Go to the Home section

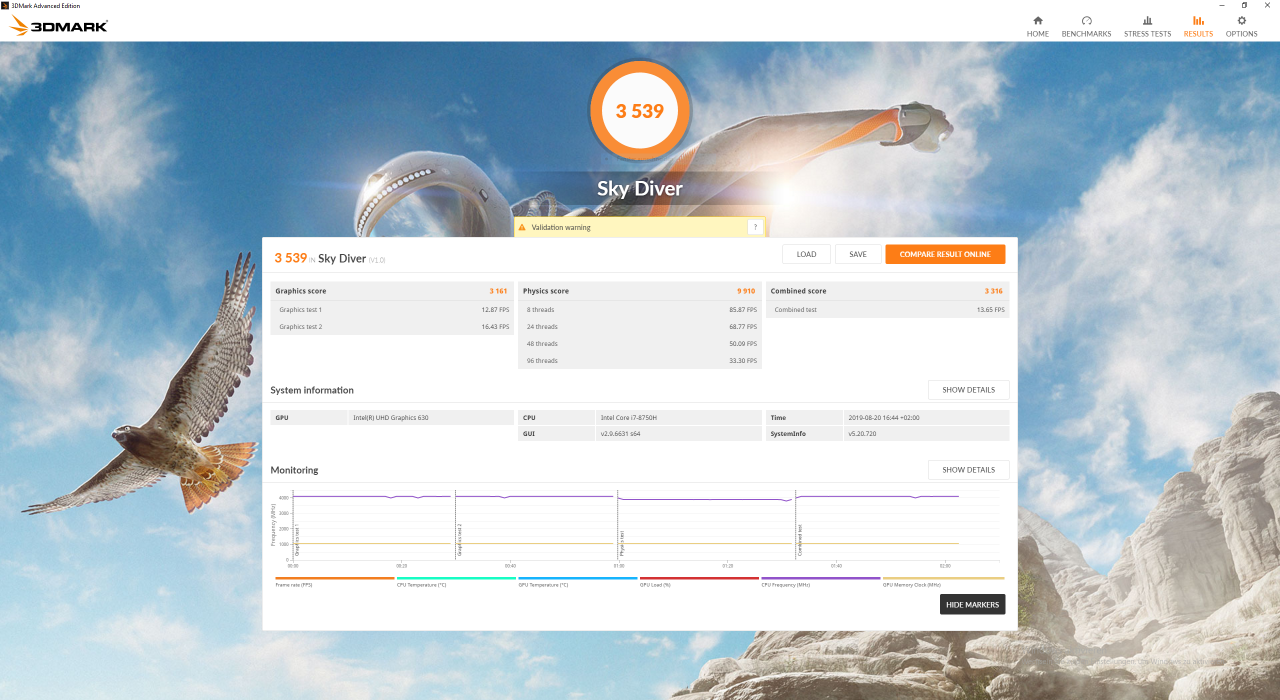(x=1037, y=26)
